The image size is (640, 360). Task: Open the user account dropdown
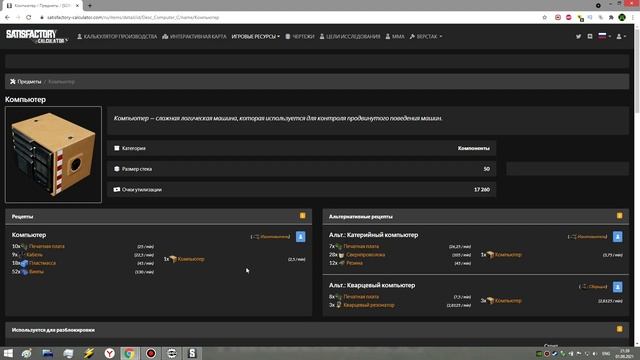621,36
